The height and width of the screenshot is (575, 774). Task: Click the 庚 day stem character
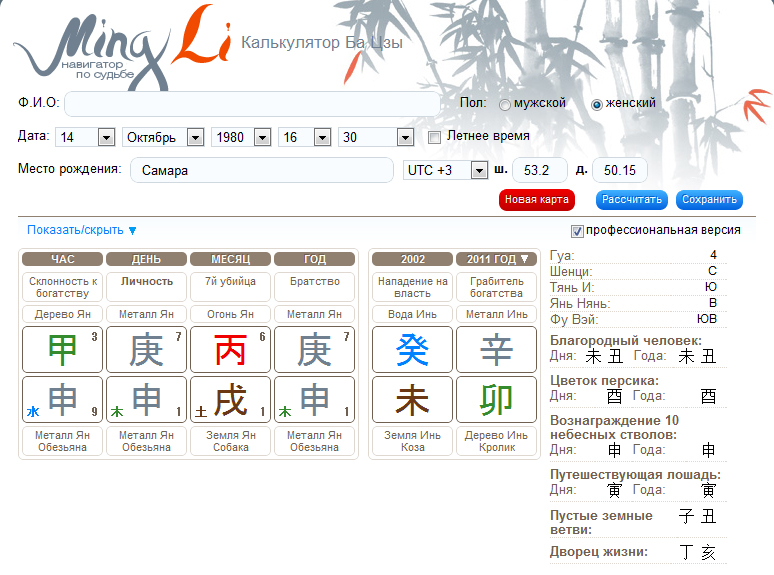[x=146, y=350]
